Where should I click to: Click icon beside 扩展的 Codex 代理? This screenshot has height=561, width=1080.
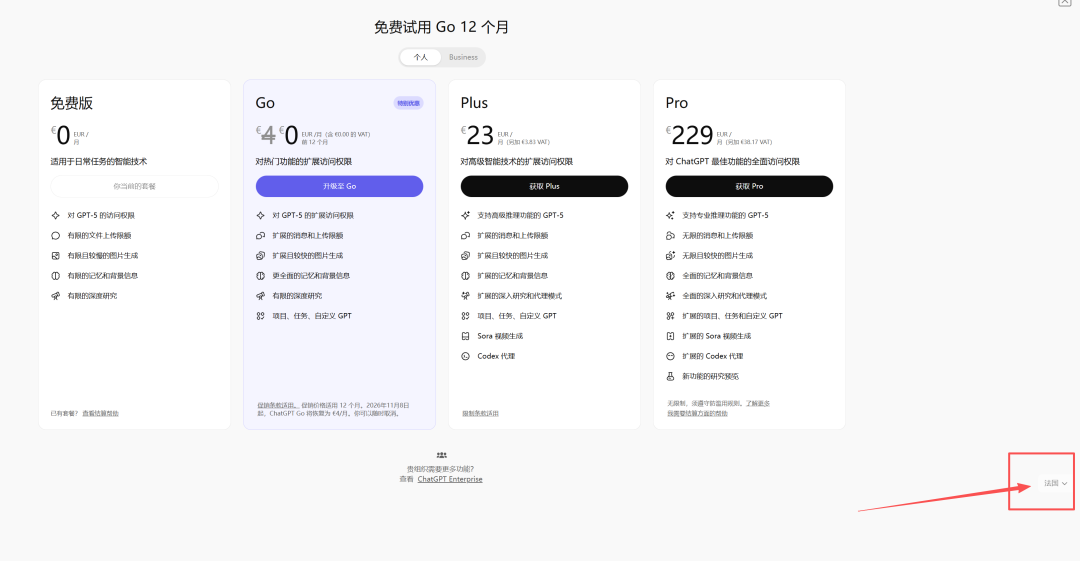point(670,356)
